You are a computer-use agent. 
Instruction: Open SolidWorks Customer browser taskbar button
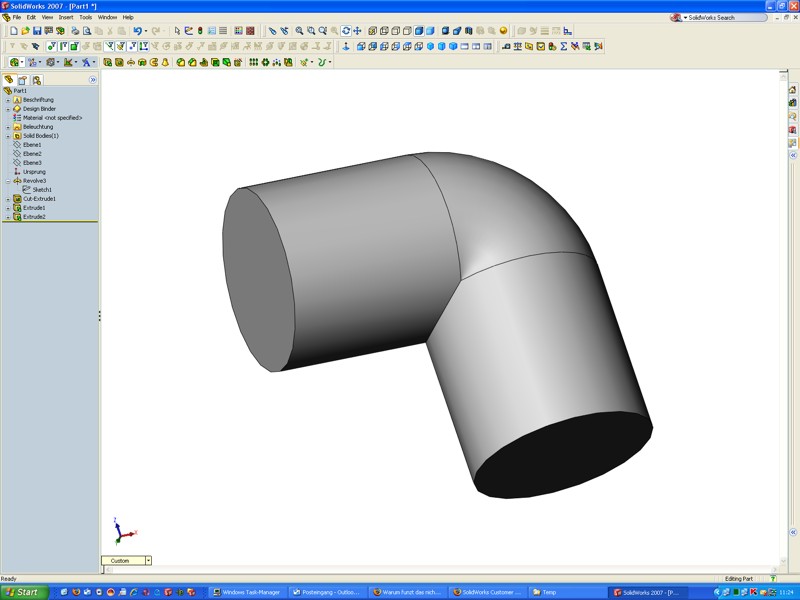(487, 592)
